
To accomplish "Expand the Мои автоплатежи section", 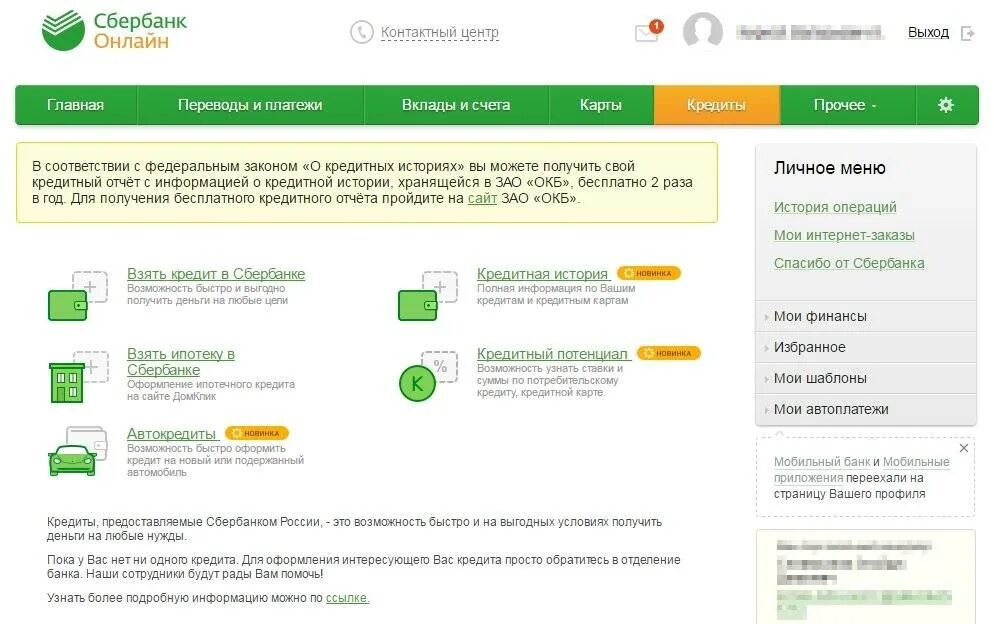I will click(865, 409).
